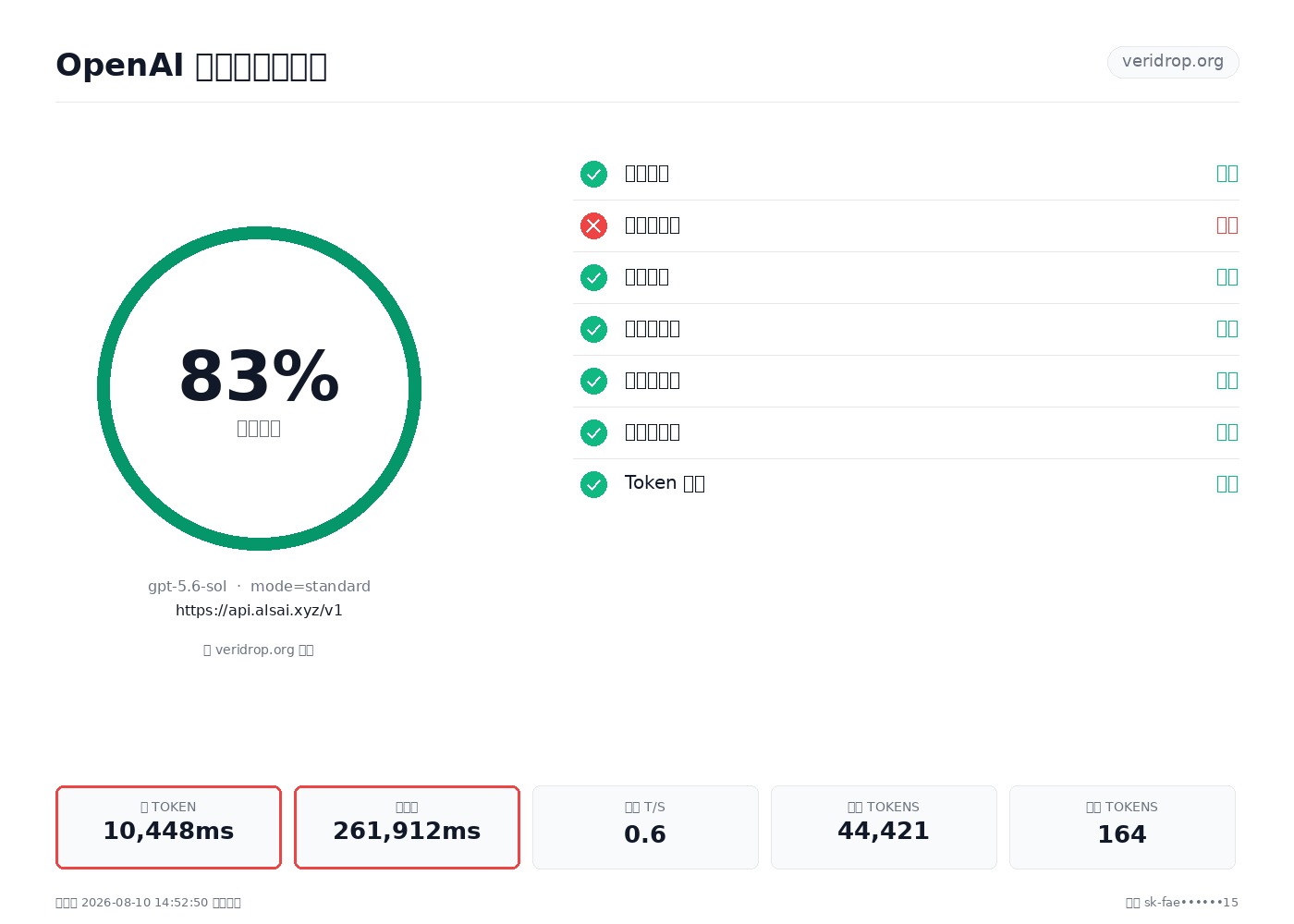Click the 44,421 TOKENS stat card
This screenshot has width=1294, height=924.
click(x=884, y=827)
